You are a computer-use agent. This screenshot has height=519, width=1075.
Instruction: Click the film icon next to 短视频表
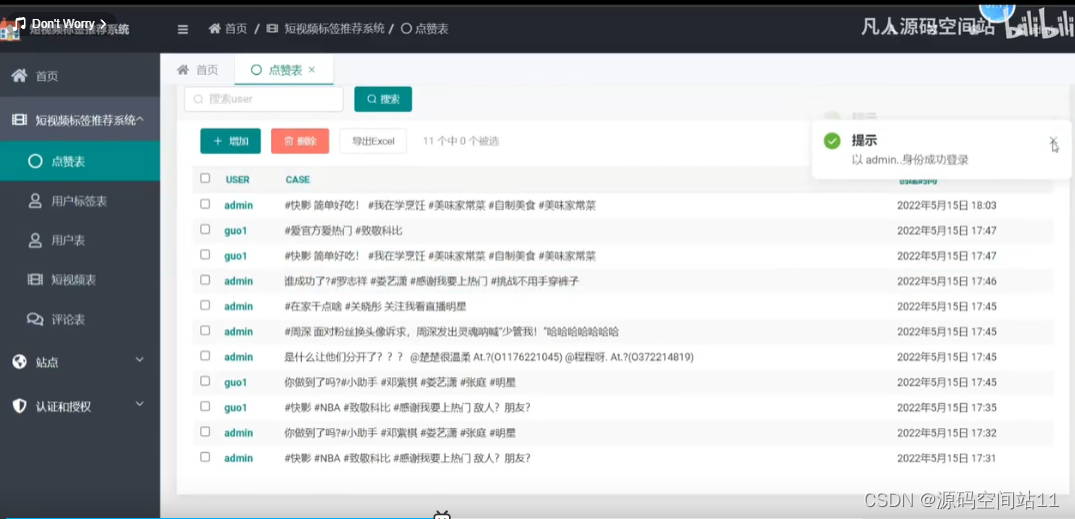[35, 280]
